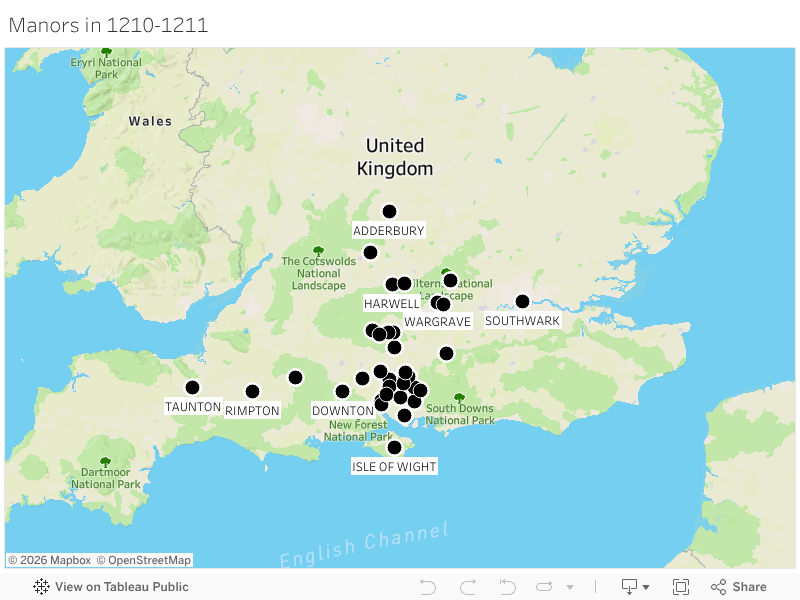The width and height of the screenshot is (800, 600).
Task: Select the SOUTHWARK manor point
Action: 522,302
